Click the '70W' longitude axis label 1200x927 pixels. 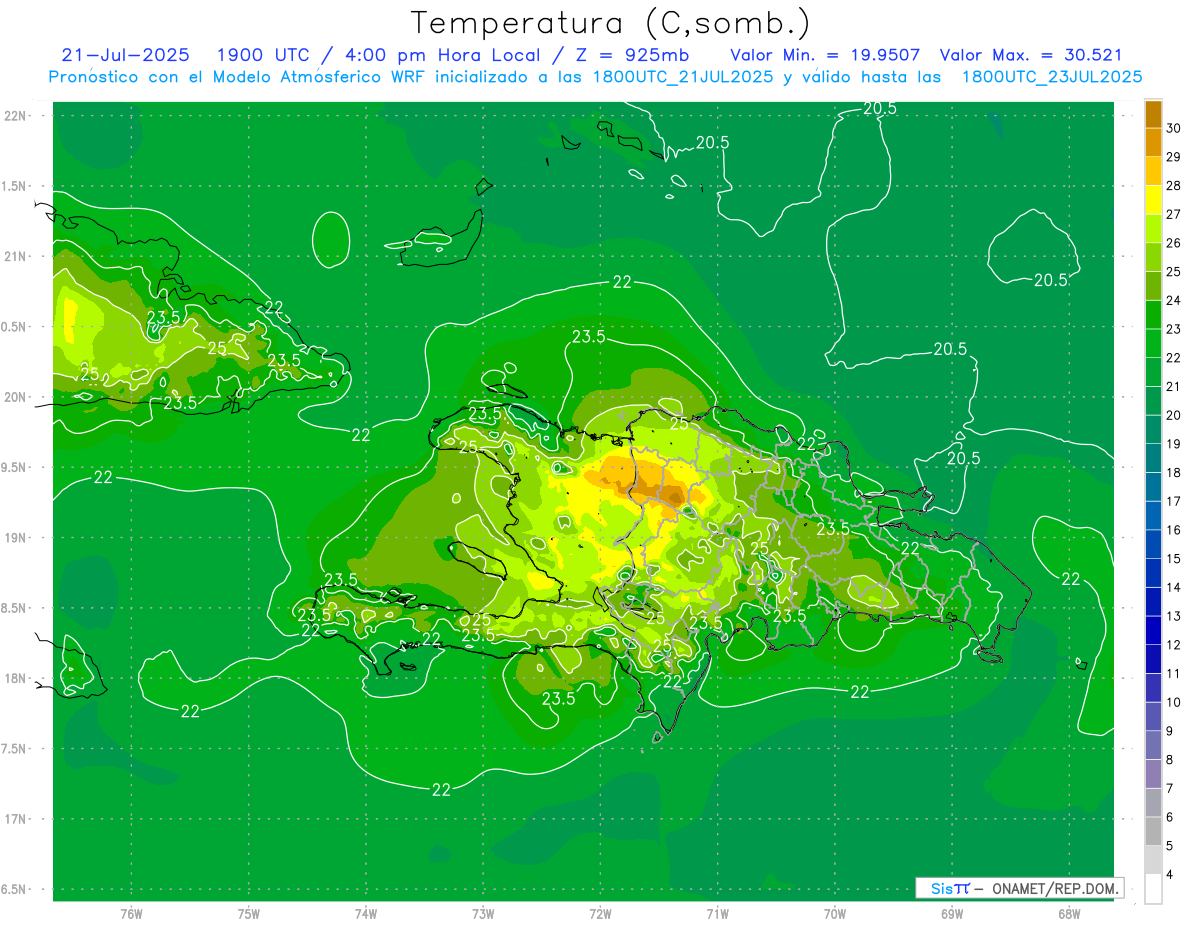click(835, 913)
